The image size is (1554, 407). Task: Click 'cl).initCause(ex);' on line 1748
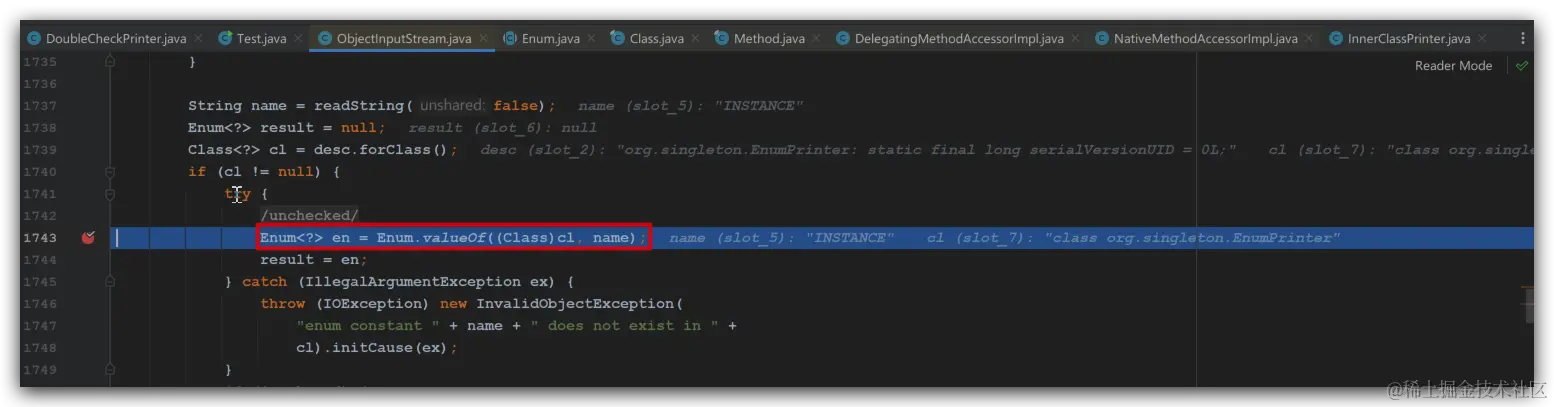click(x=377, y=348)
